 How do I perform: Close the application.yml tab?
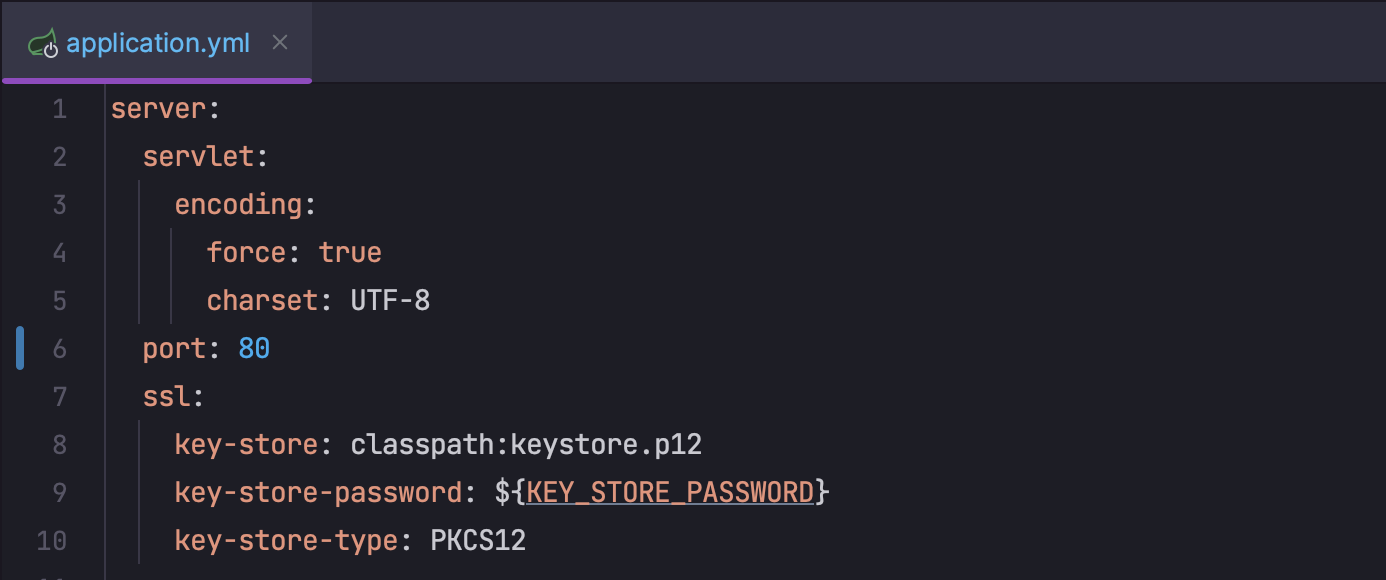280,43
